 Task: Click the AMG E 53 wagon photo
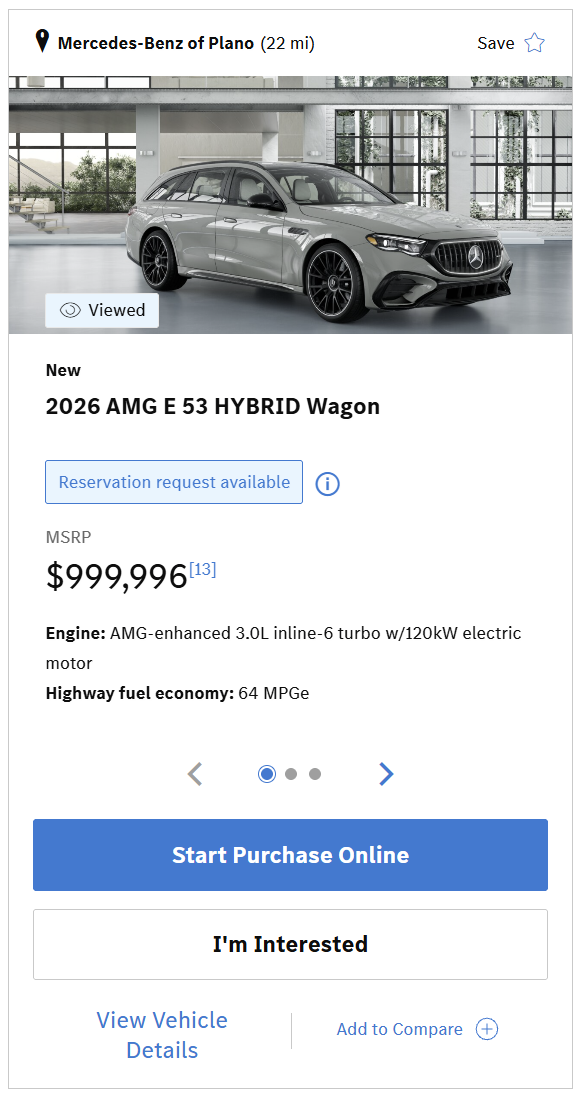[290, 205]
